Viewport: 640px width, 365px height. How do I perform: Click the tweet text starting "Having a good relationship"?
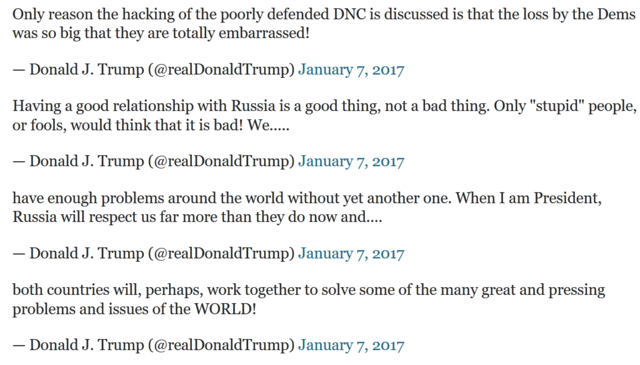(324, 116)
